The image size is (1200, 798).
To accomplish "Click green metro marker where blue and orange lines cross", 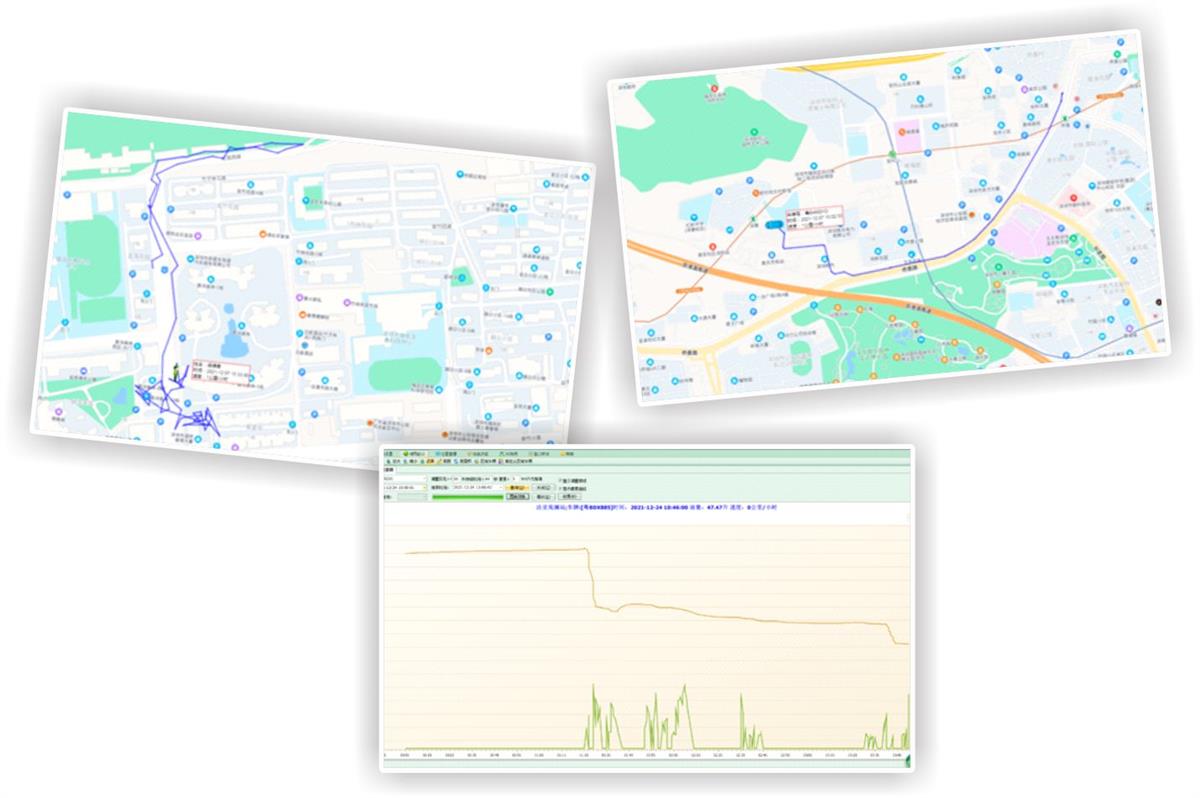I will click(891, 154).
